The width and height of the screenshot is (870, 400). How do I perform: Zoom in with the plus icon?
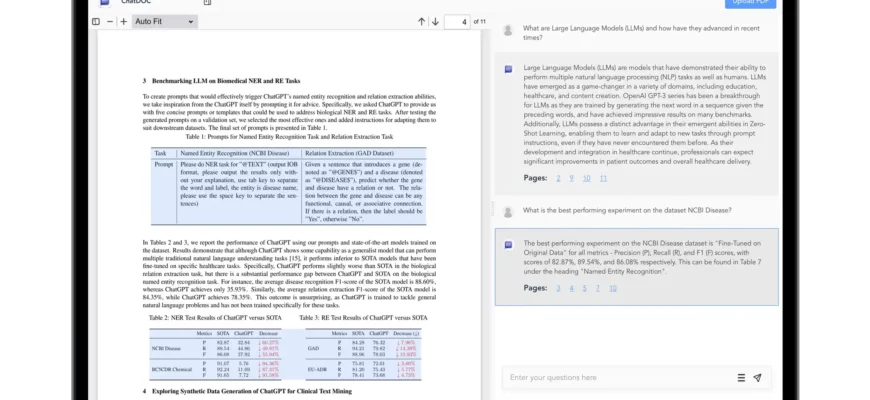point(123,21)
